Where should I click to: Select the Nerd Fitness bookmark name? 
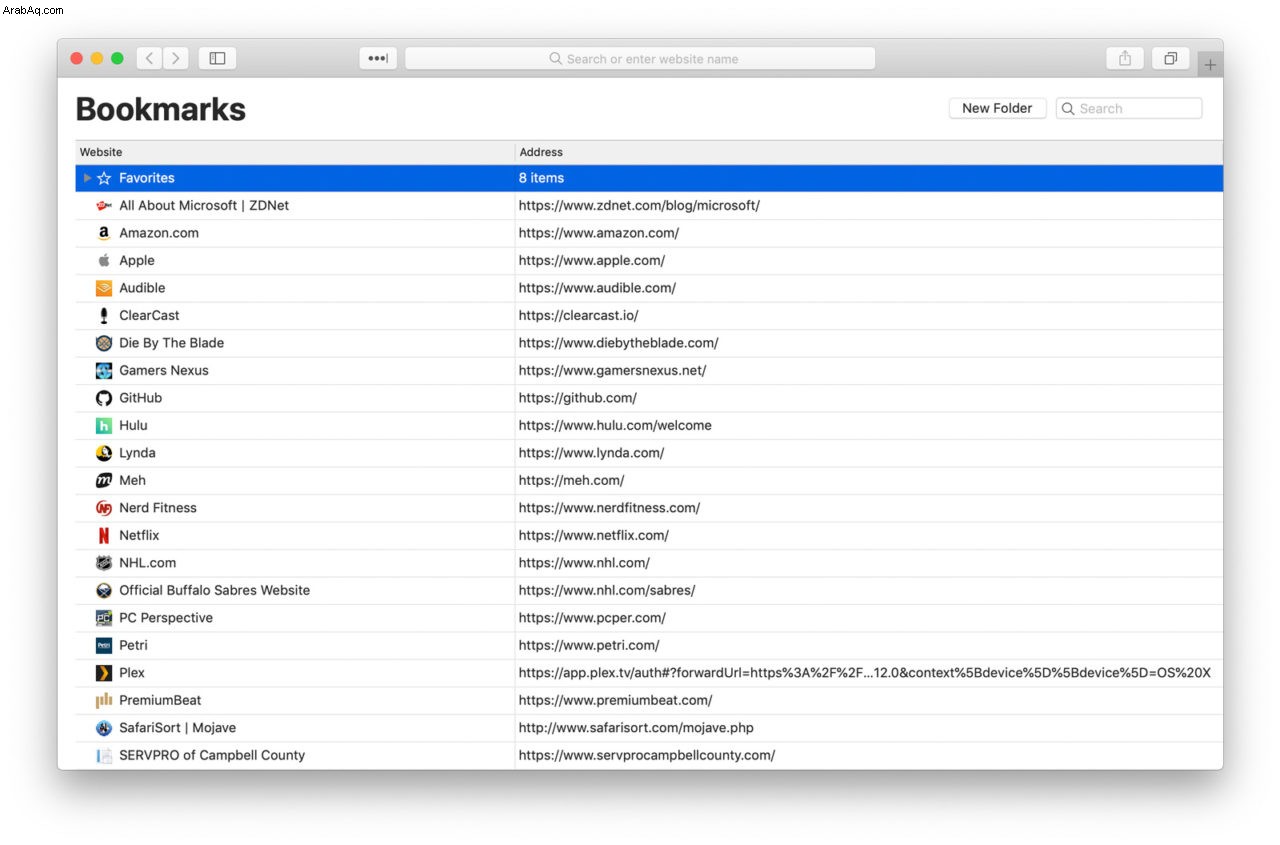pos(158,508)
